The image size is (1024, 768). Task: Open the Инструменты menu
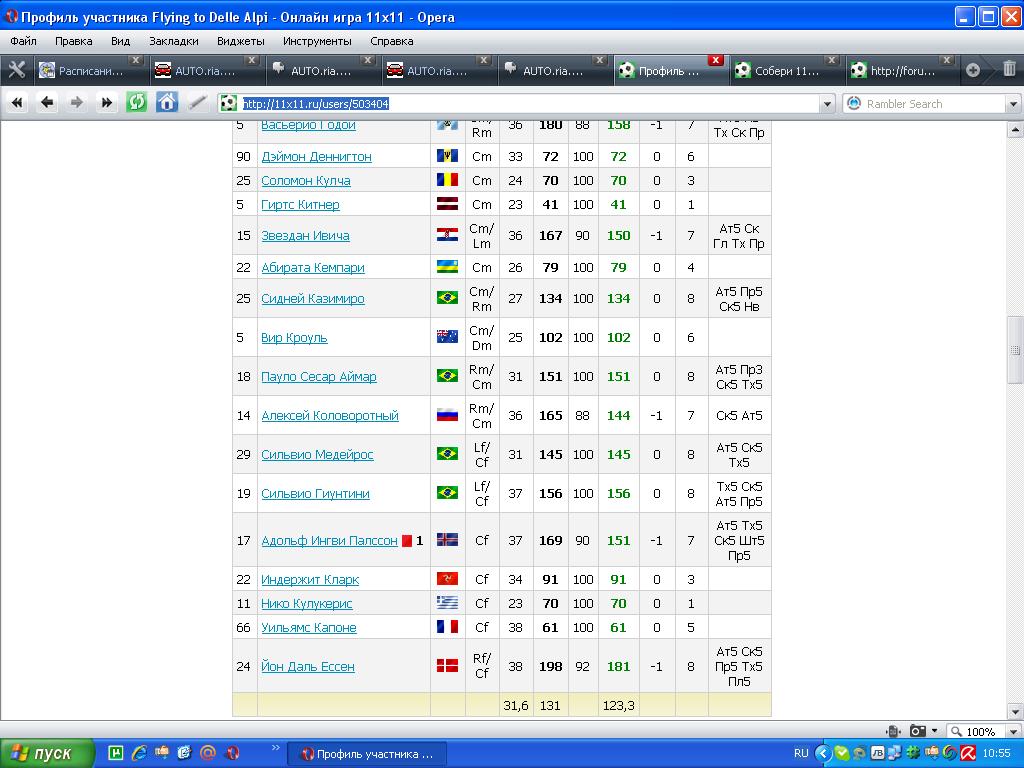(317, 41)
